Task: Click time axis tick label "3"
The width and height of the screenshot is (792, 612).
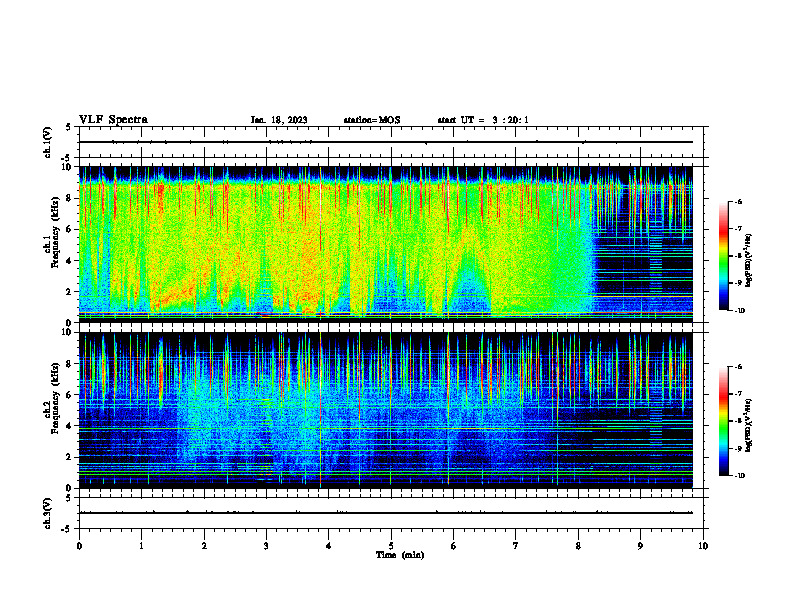Action: (x=266, y=546)
